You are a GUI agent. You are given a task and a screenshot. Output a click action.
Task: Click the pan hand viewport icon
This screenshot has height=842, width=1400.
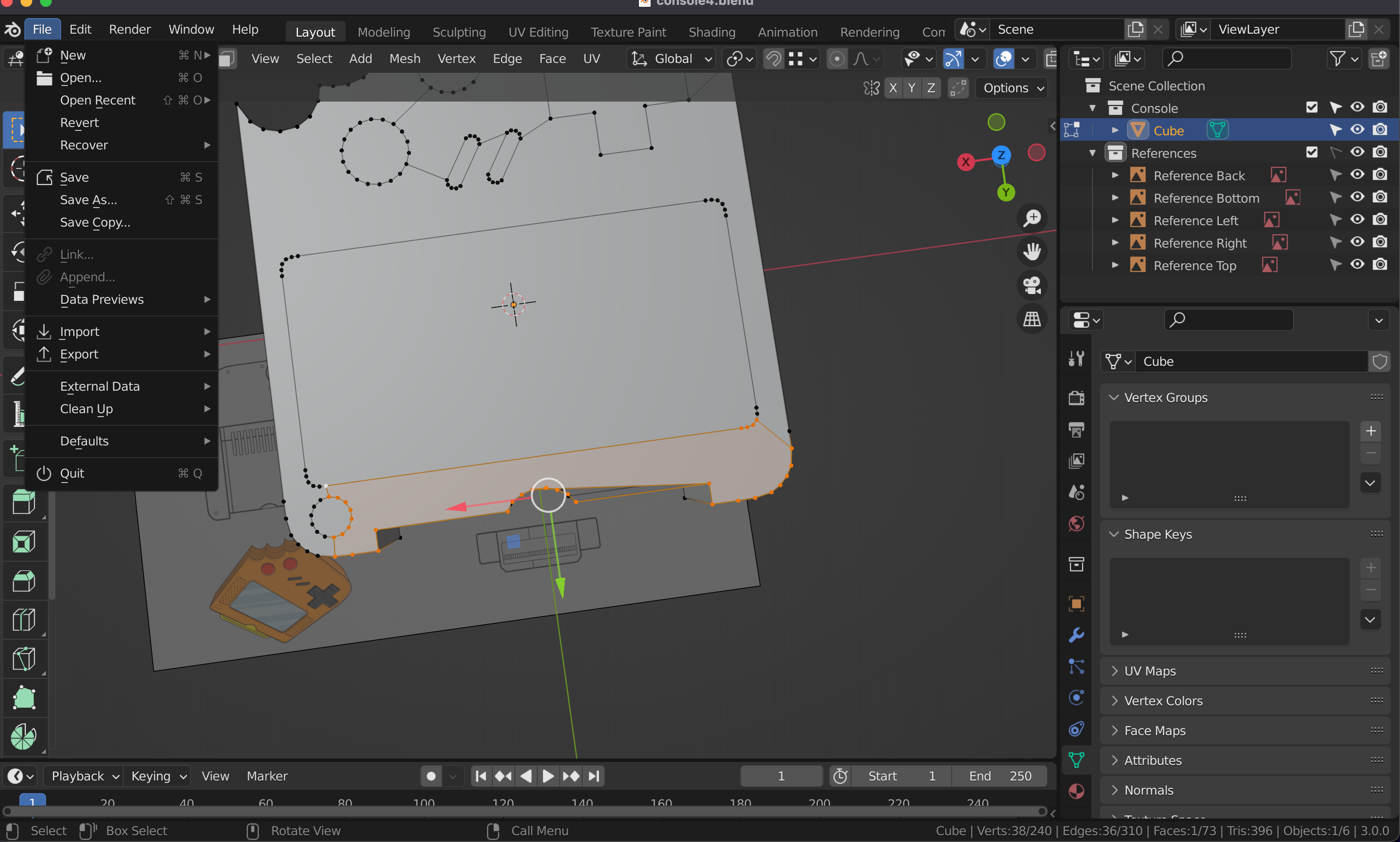pos(1032,252)
